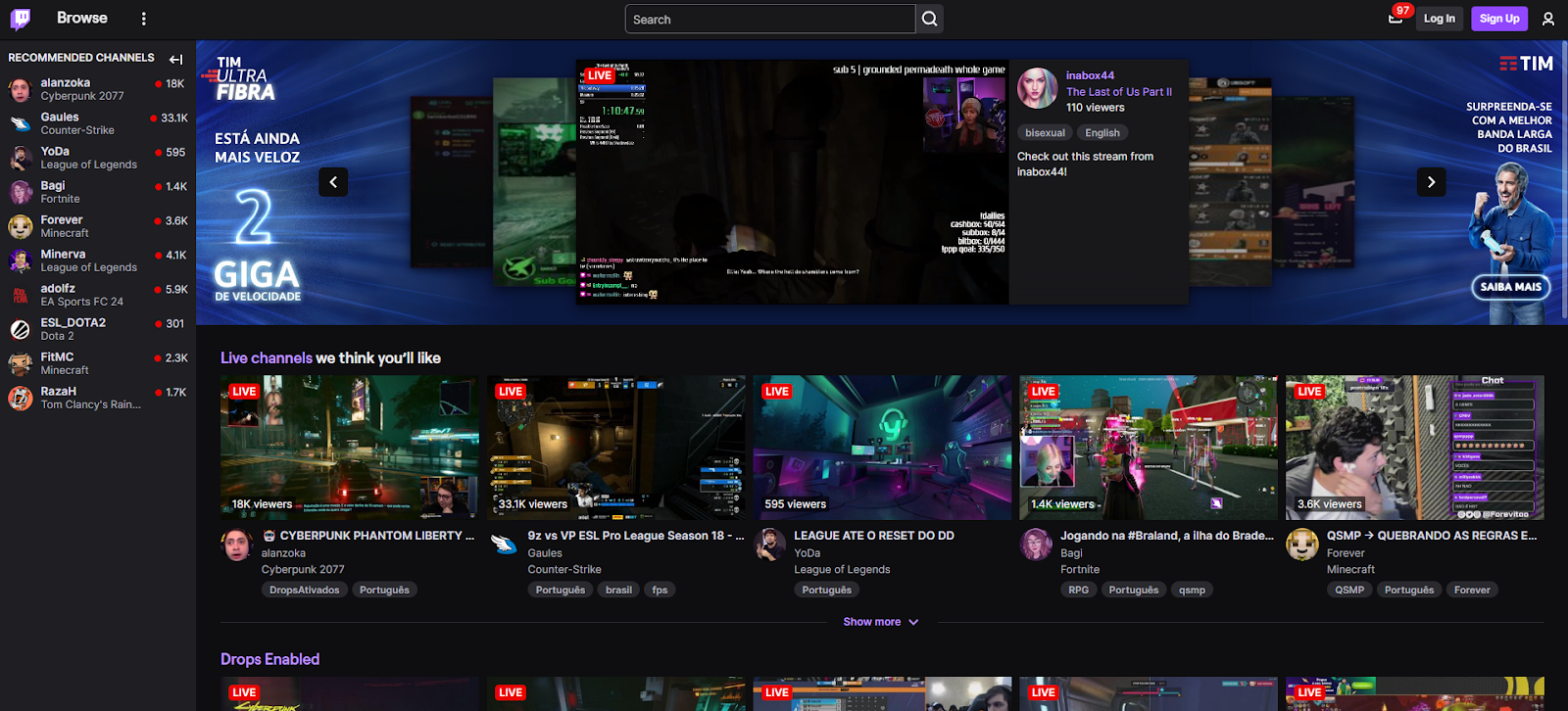Open Gaules avatar under ESL Pro League card

pos(504,545)
